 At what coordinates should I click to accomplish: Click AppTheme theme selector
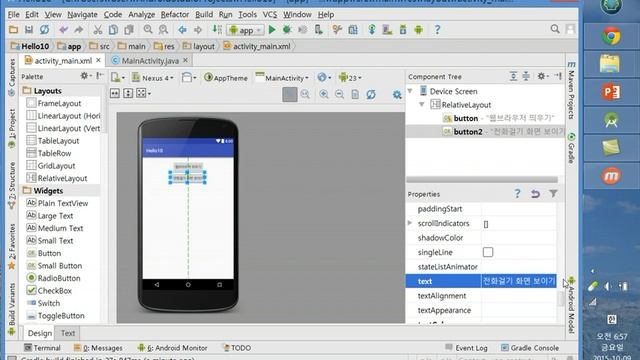[x=226, y=78]
